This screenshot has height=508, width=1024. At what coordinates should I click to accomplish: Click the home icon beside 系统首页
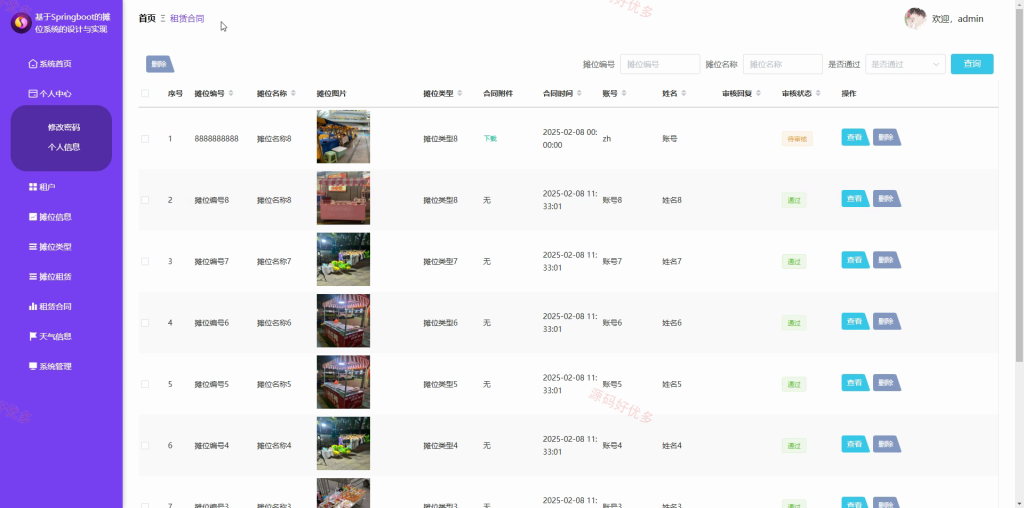33,64
